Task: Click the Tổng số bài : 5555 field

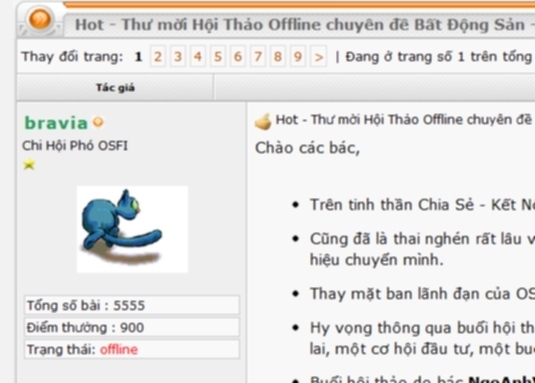Action: coord(132,305)
